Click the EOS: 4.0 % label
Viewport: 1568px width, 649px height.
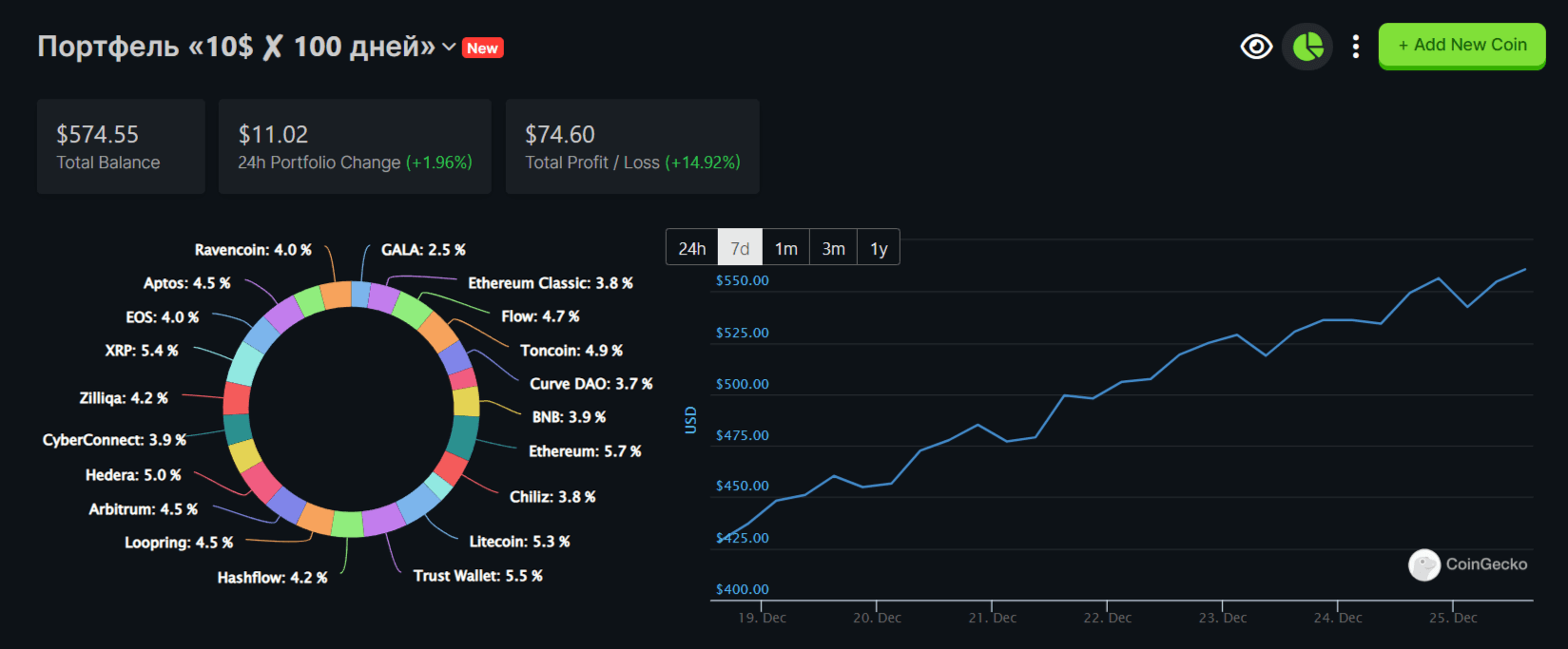click(x=163, y=317)
